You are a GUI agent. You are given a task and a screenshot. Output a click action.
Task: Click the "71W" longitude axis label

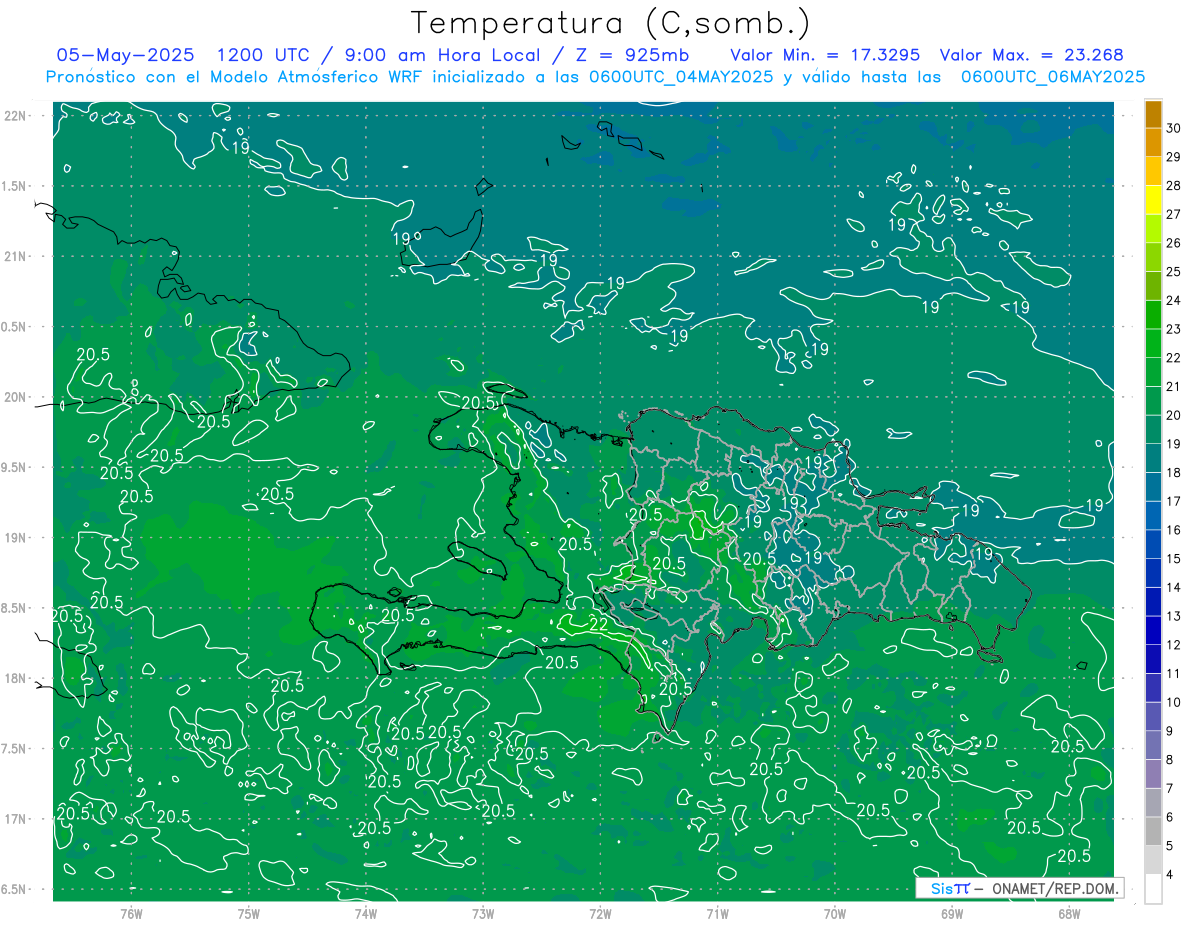pos(717,914)
